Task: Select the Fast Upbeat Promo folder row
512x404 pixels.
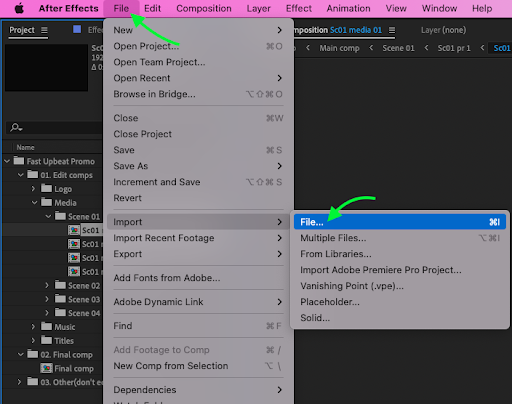Action: click(x=52, y=161)
